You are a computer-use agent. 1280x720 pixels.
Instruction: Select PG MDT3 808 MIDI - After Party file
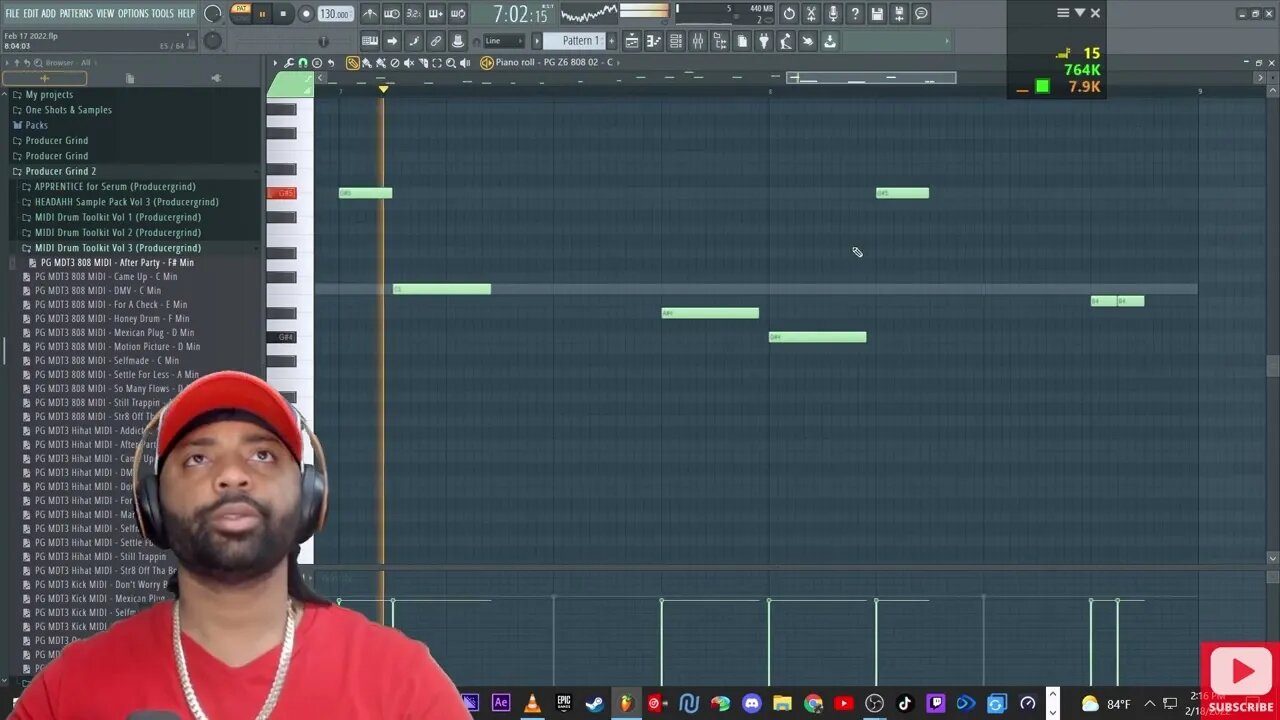click(117, 263)
